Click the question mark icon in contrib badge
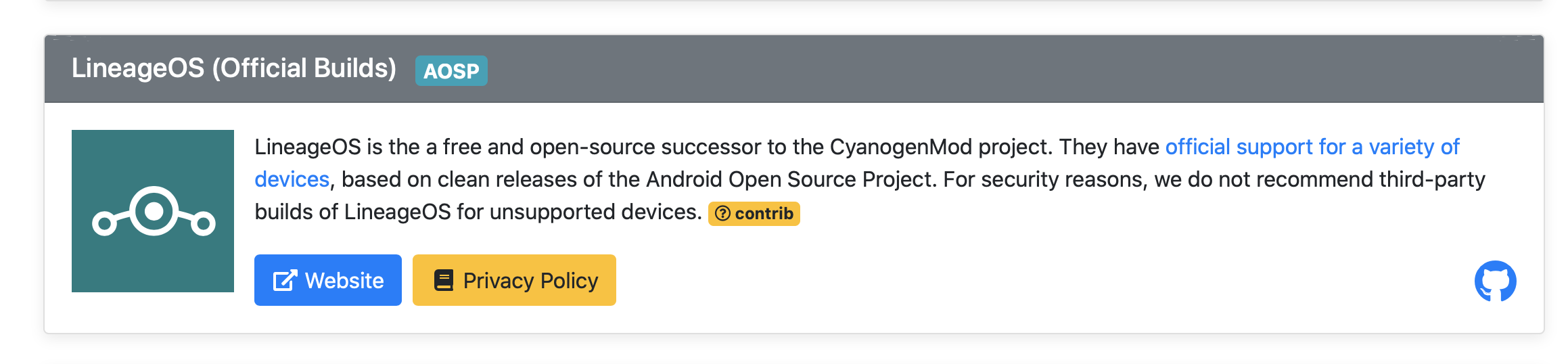The image size is (1568, 364). (x=722, y=214)
